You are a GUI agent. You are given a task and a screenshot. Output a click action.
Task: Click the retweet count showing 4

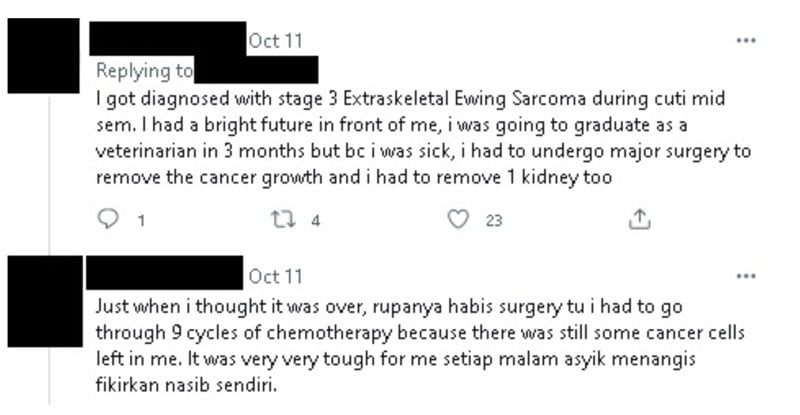pos(316,221)
